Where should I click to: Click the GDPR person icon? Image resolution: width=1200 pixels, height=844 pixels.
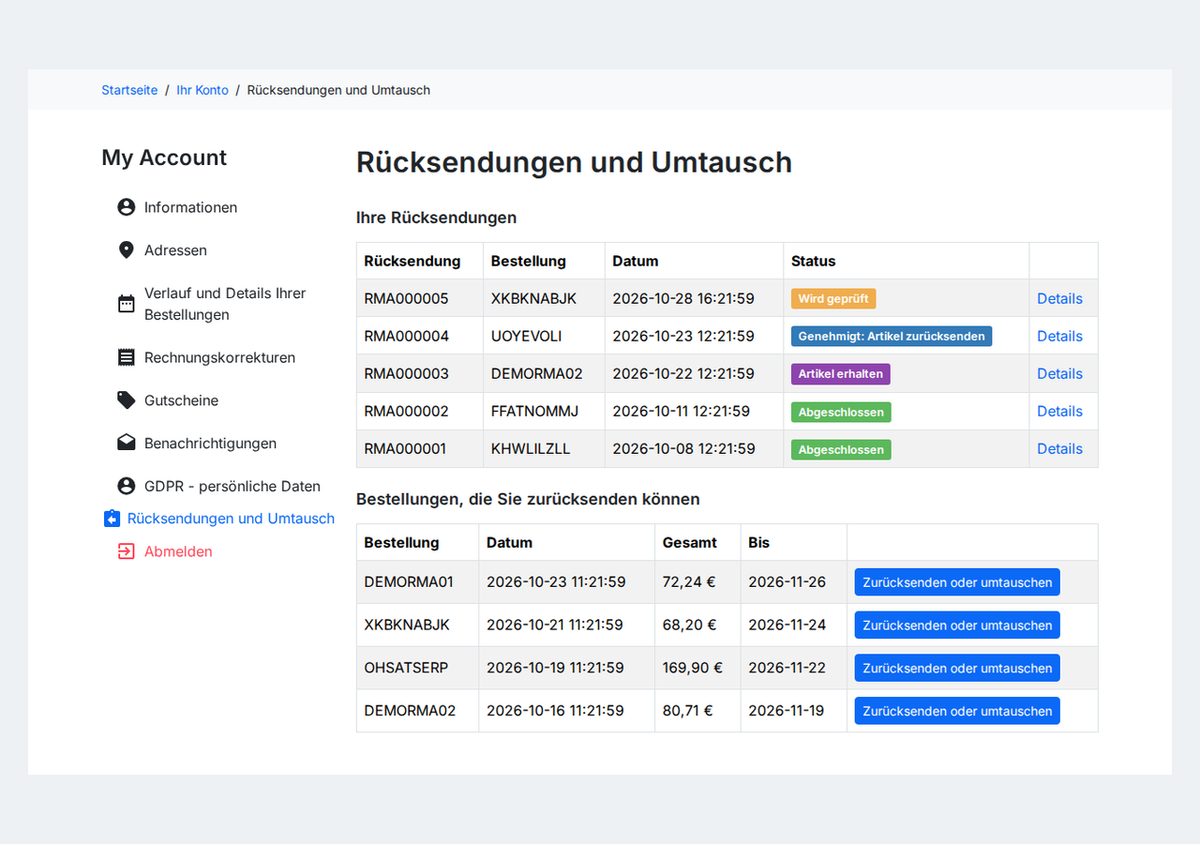click(x=126, y=486)
